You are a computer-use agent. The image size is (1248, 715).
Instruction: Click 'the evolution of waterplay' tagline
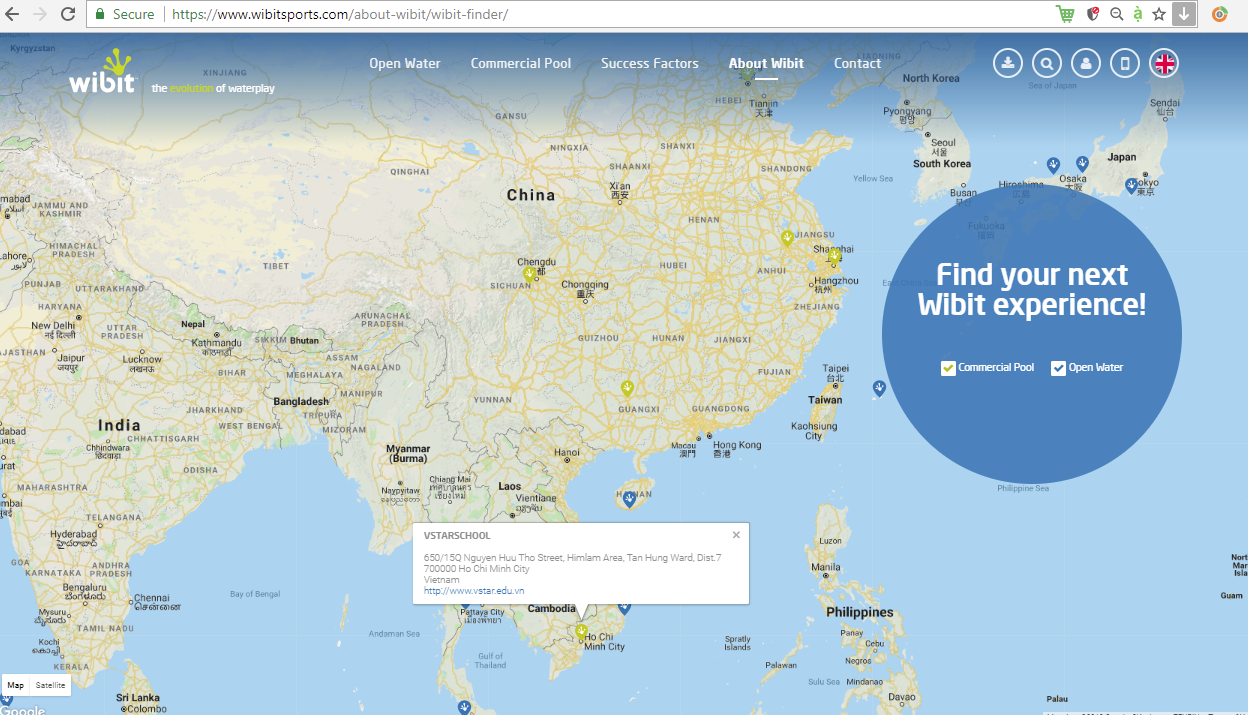tap(213, 88)
